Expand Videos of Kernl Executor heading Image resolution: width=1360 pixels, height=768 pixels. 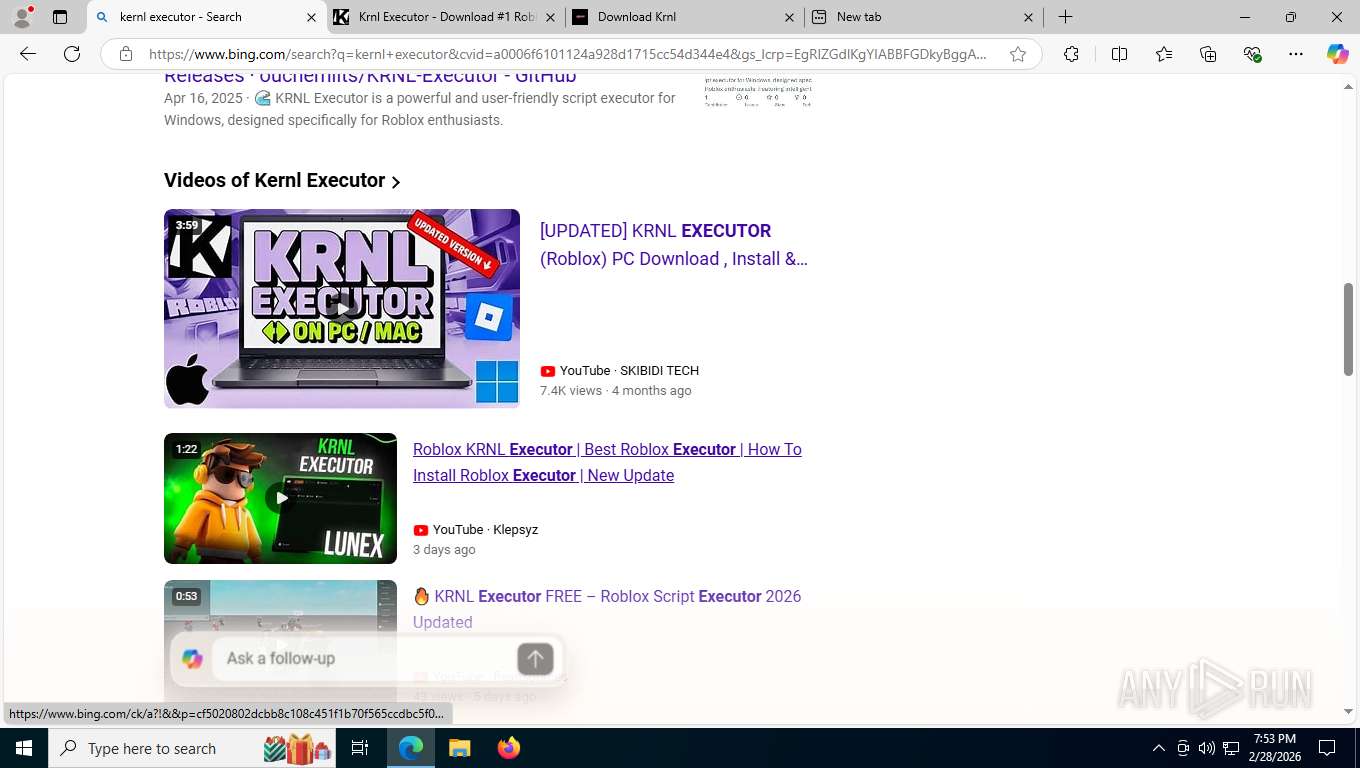point(282,180)
